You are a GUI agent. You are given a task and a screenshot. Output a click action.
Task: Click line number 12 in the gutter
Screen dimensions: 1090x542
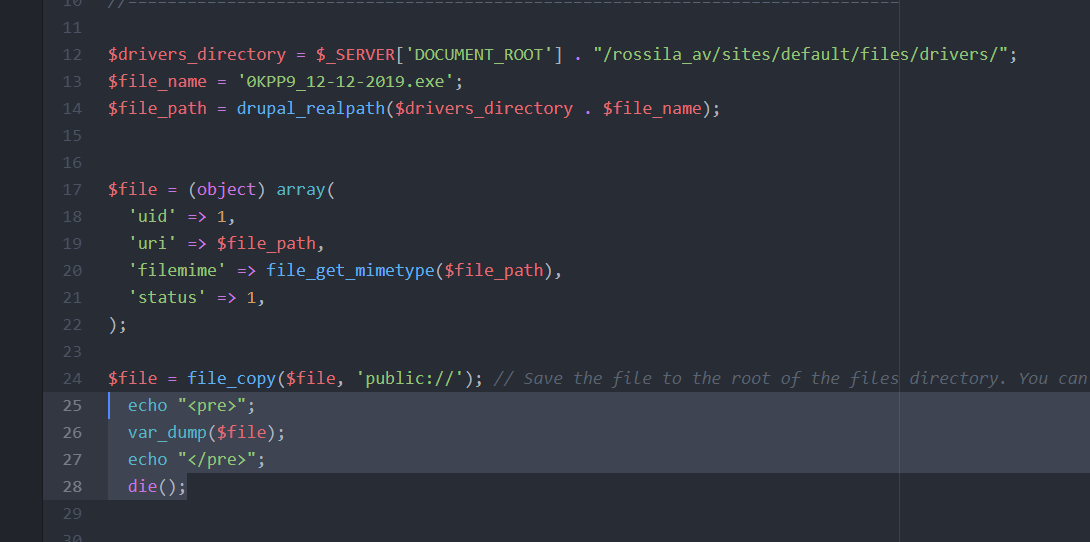point(71,54)
